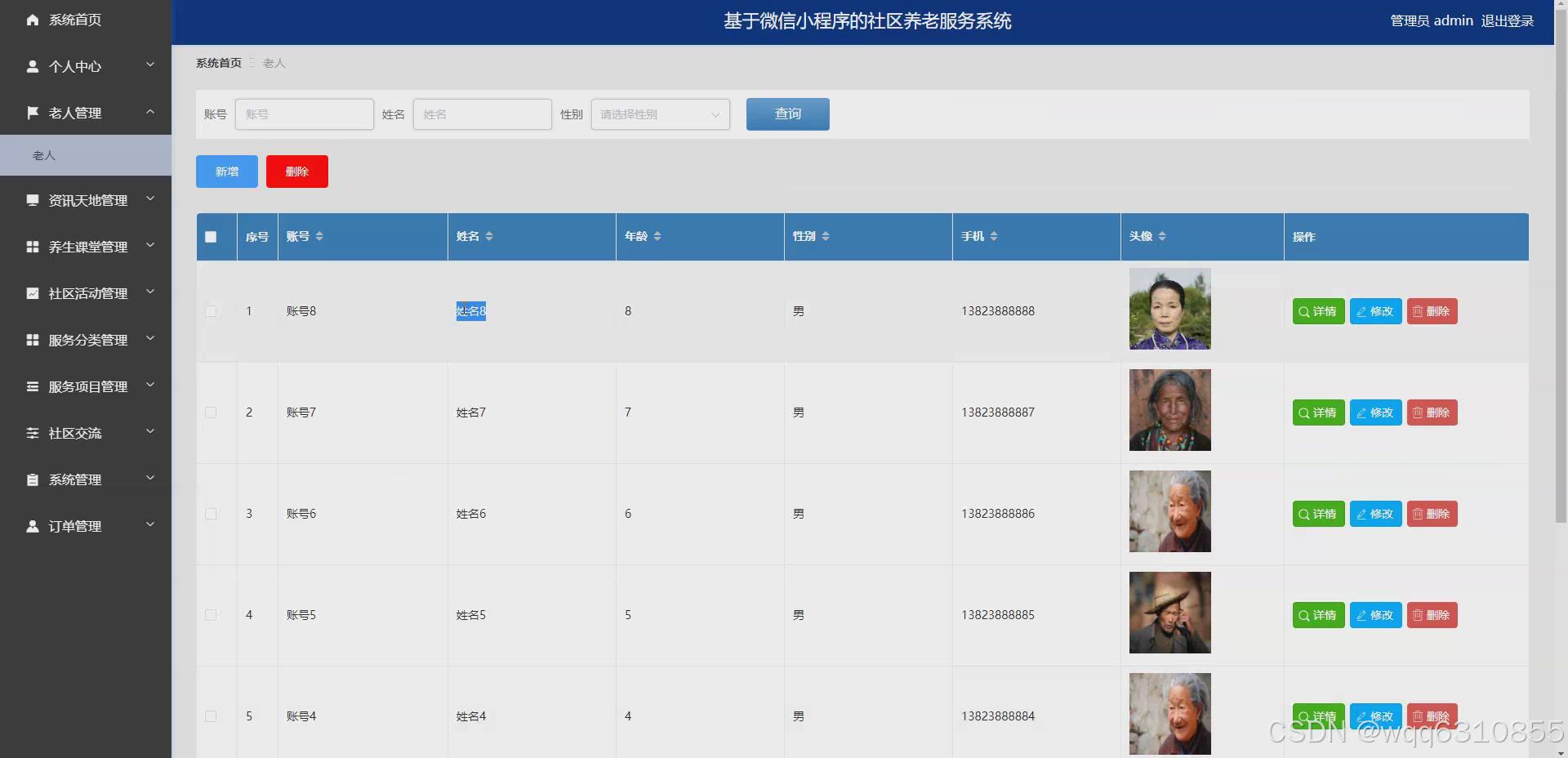Click the 系统首页 breadcrumb link
The image size is (1568, 758).
pyautogui.click(x=217, y=62)
